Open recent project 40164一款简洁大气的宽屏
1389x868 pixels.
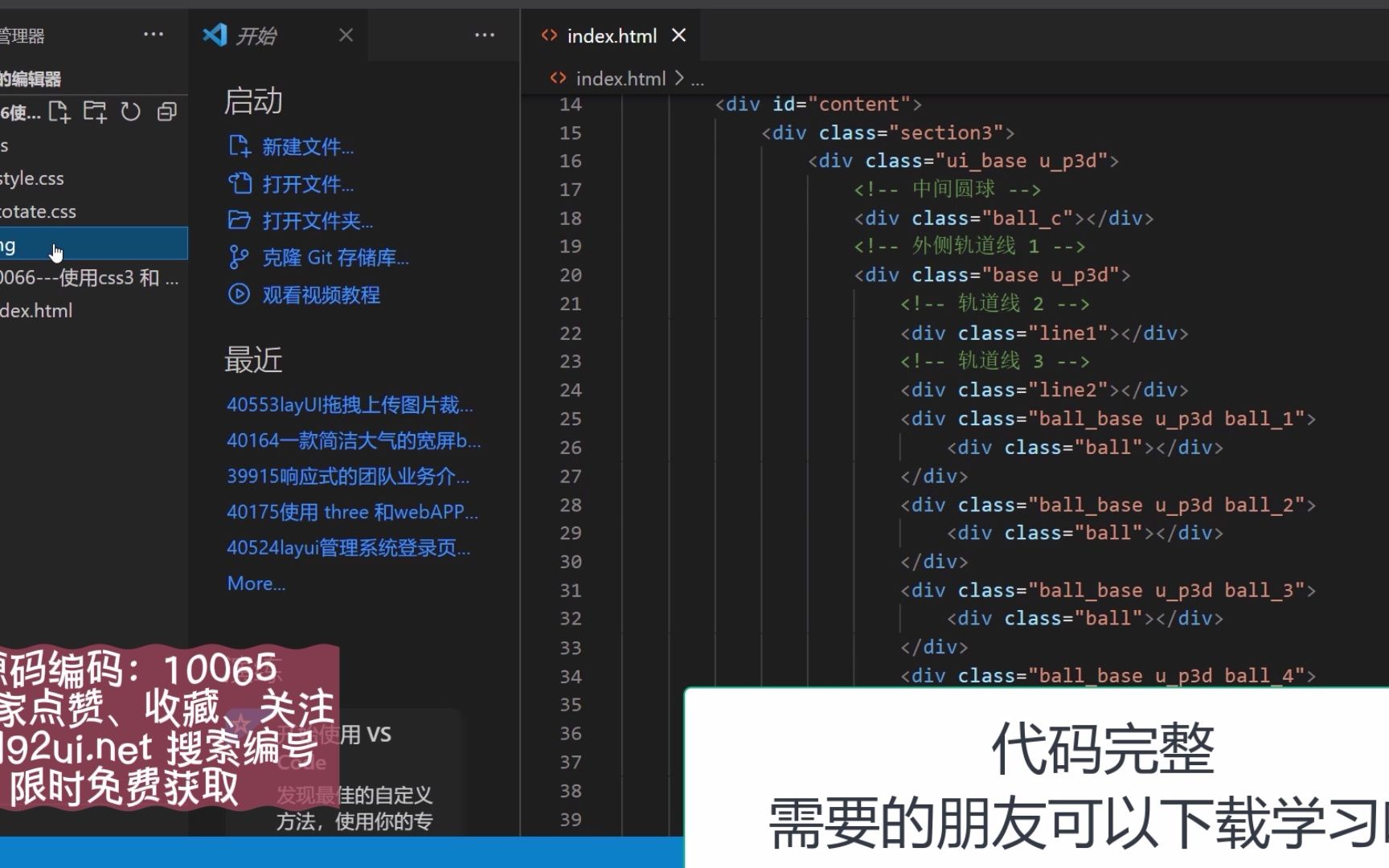tap(354, 440)
